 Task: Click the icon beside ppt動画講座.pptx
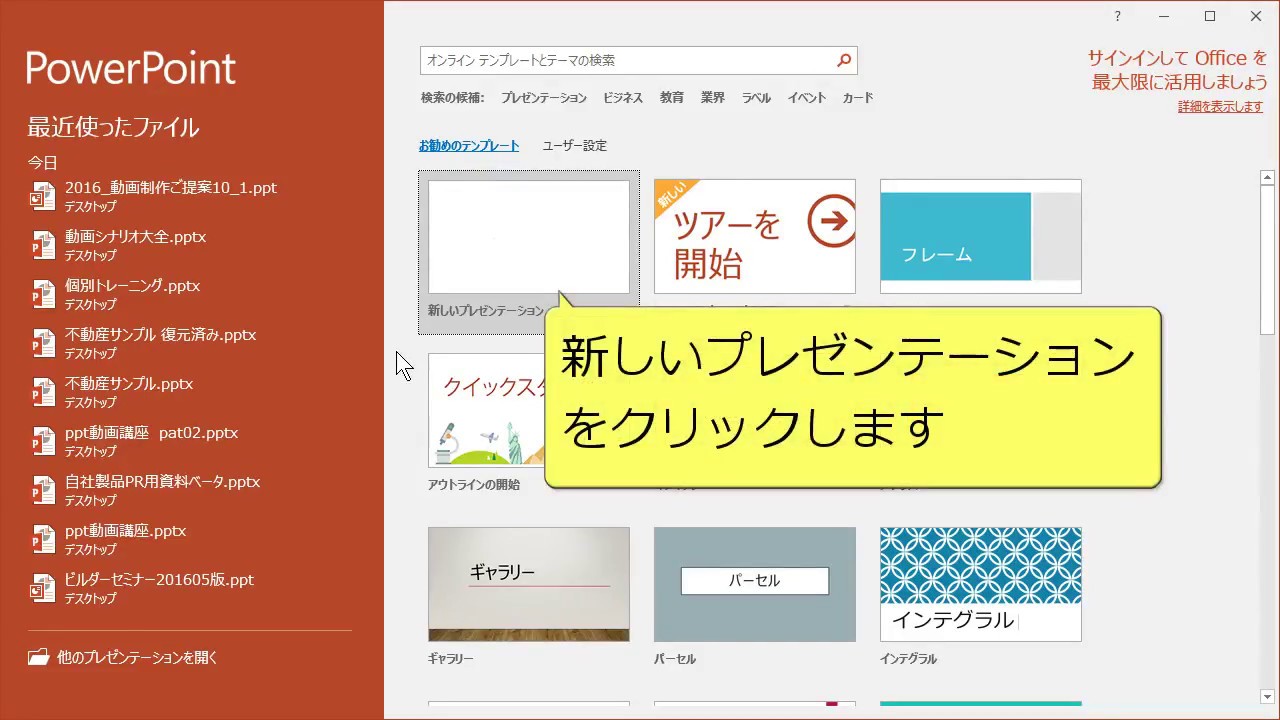(42, 539)
